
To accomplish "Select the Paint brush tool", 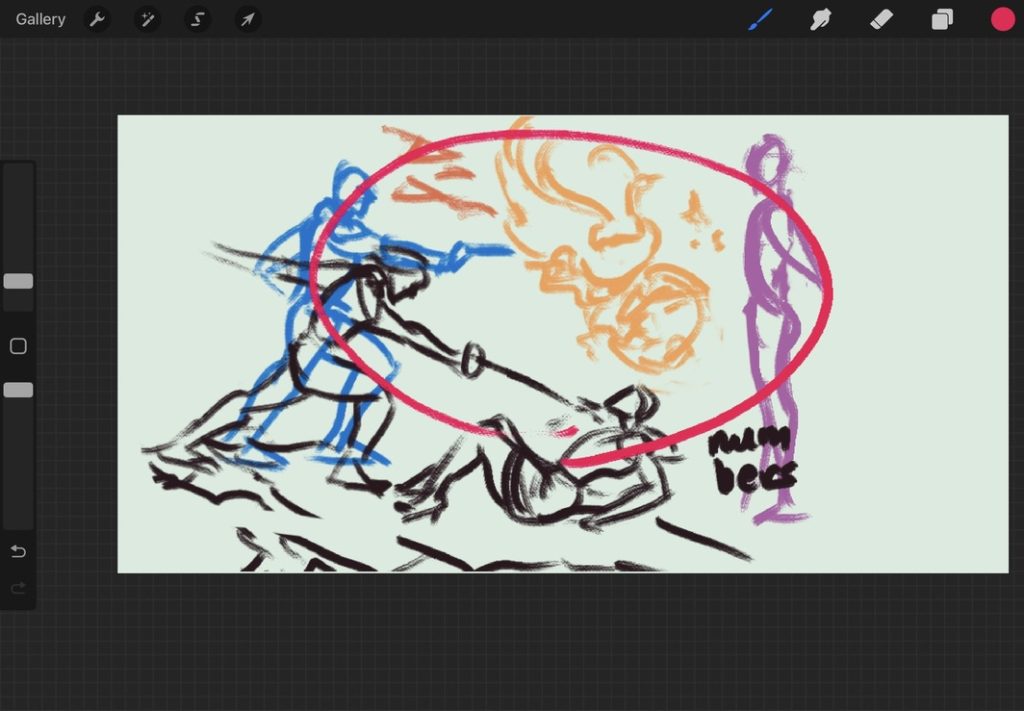I will coord(761,19).
